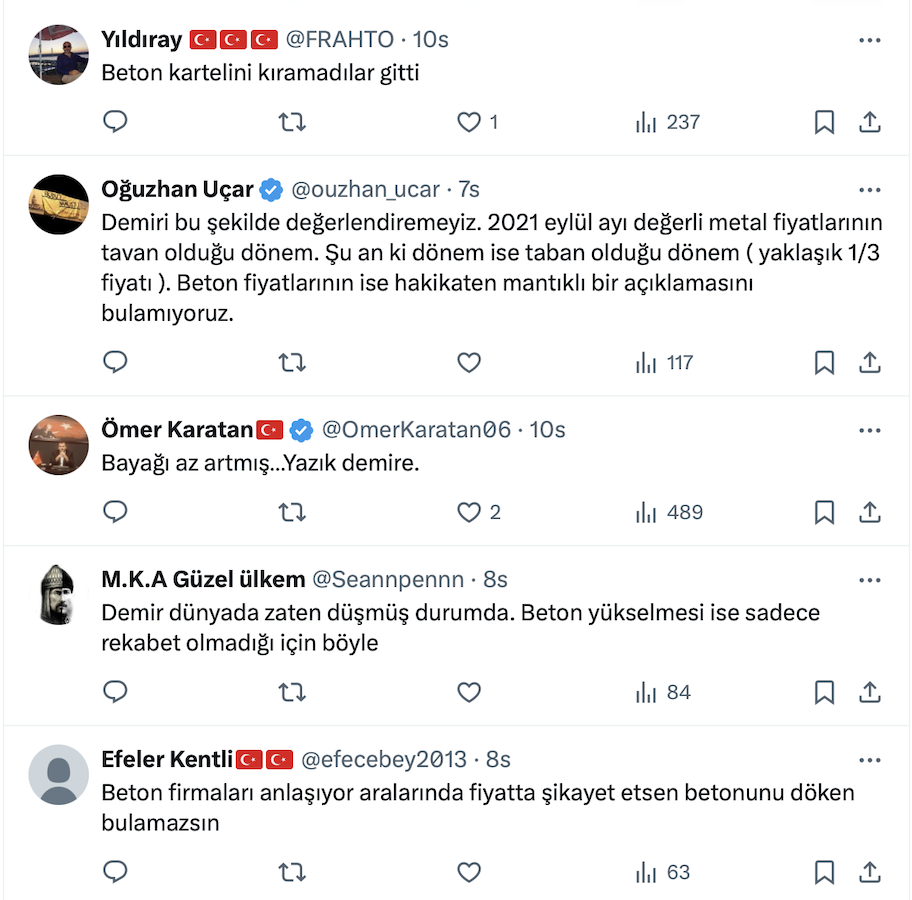Retweet Oğuzhan Uçar's tweet
This screenshot has height=900, width=912.
[x=292, y=362]
